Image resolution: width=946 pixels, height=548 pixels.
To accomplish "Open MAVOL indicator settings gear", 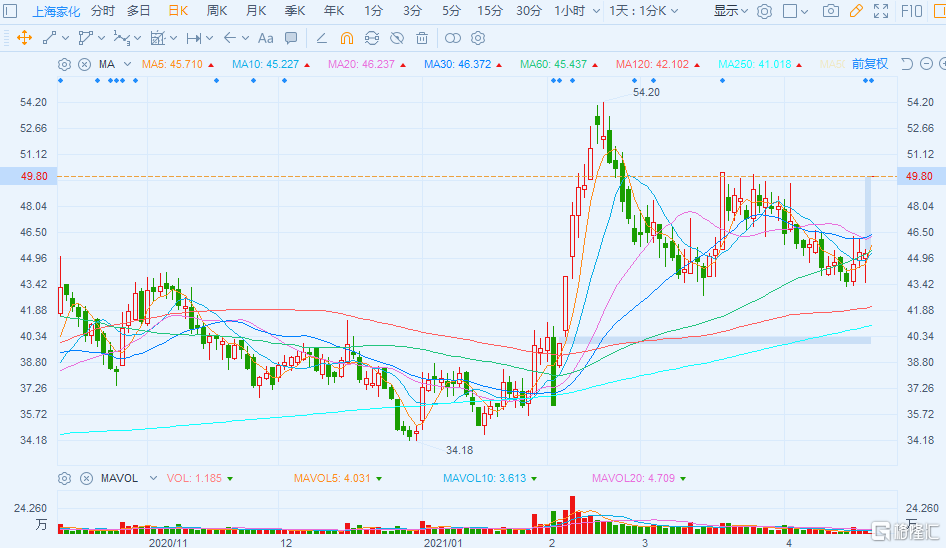I will 65,479.
